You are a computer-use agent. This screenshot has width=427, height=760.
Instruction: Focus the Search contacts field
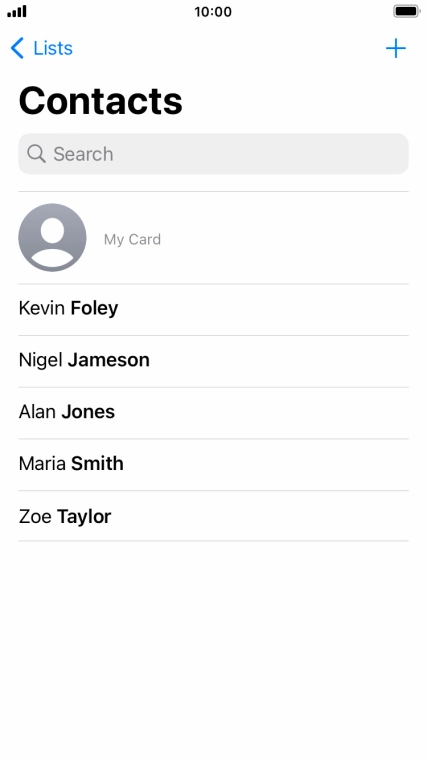[213, 154]
